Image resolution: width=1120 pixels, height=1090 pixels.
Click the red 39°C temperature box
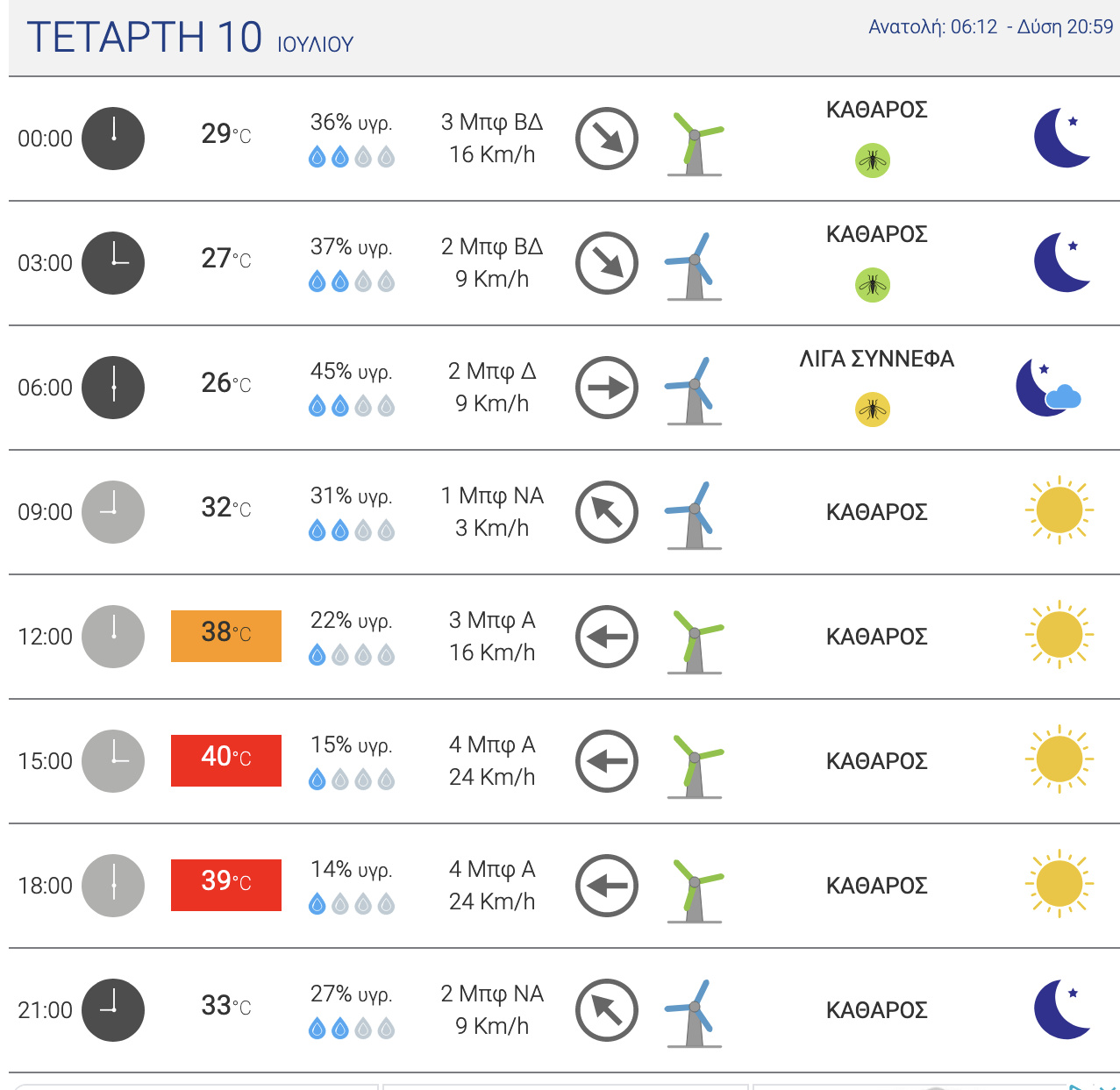(226, 885)
